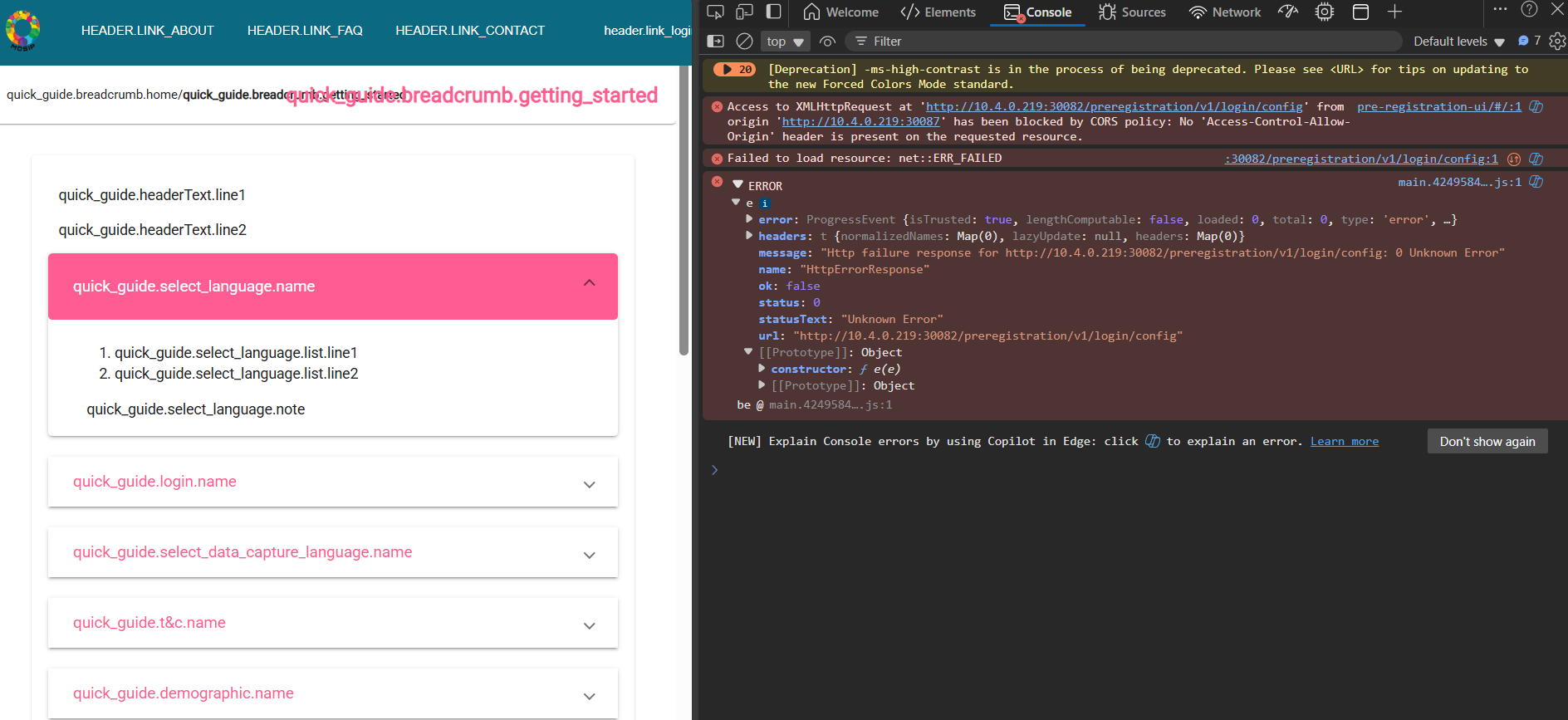Click the 7 issues message badge
This screenshot has height=720, width=1568.
pos(1529,41)
